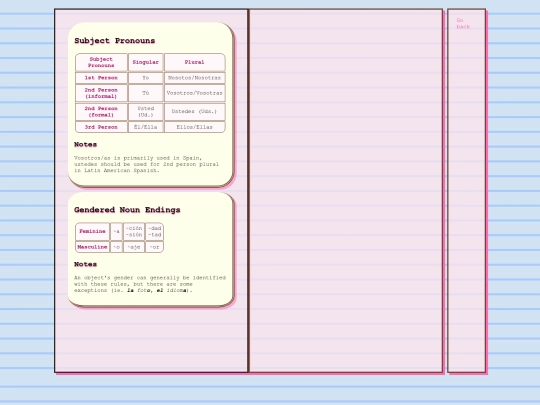This screenshot has height=405, width=540.
Task: Click the 'Él/Ella' cell
Action: pos(146,127)
